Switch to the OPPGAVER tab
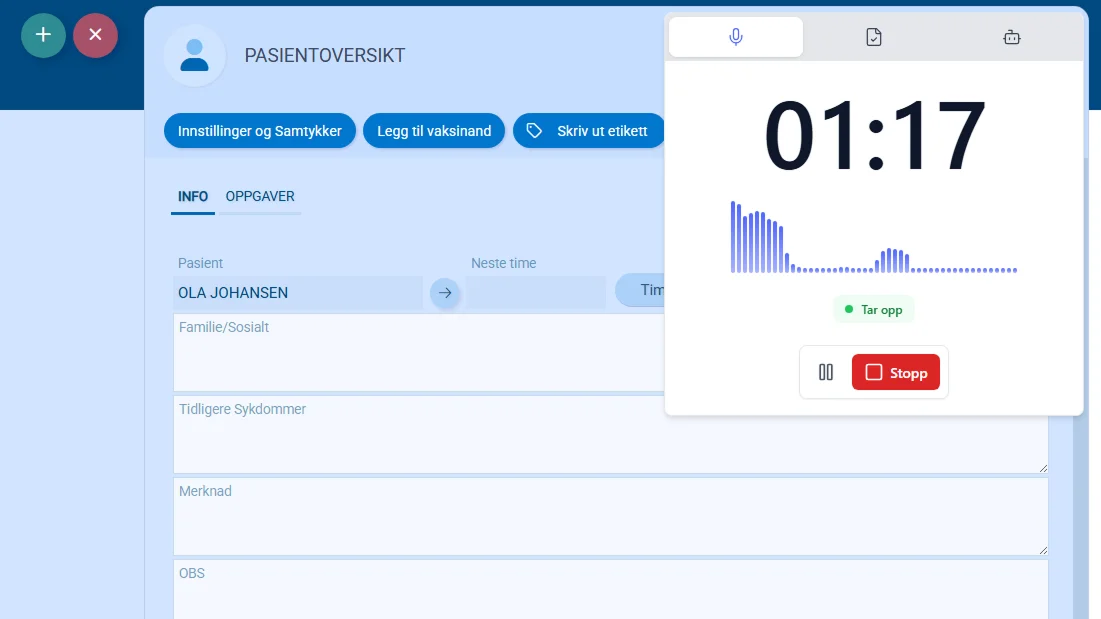The height and width of the screenshot is (619, 1101). tap(260, 196)
